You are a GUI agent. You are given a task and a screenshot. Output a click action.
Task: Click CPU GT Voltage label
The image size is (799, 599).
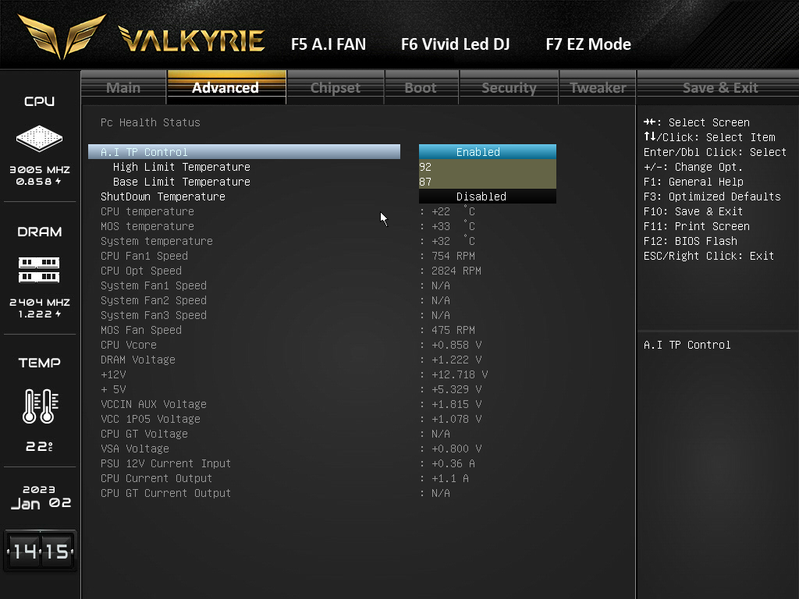(x=144, y=433)
